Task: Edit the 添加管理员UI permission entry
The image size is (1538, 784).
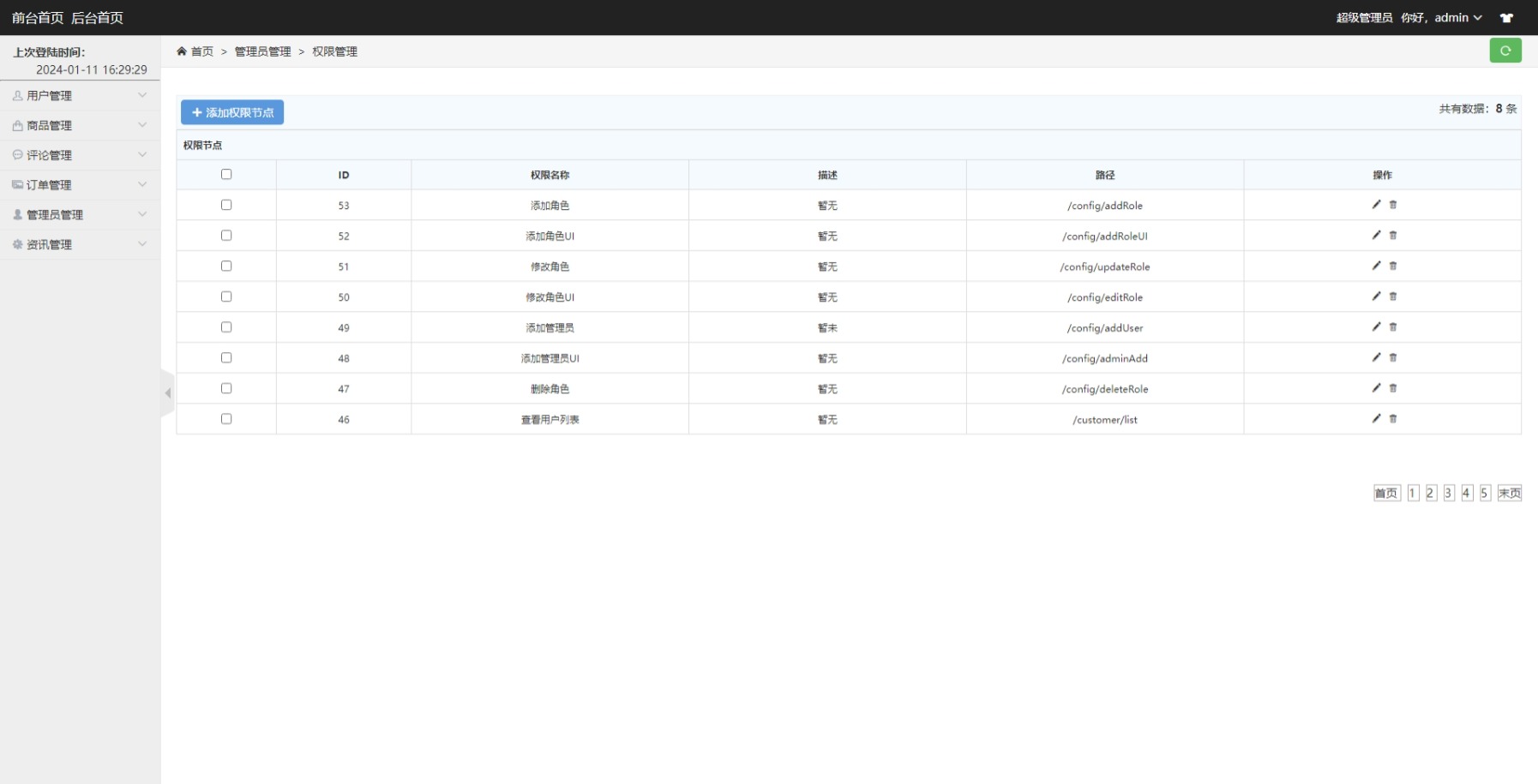Action: click(1376, 357)
